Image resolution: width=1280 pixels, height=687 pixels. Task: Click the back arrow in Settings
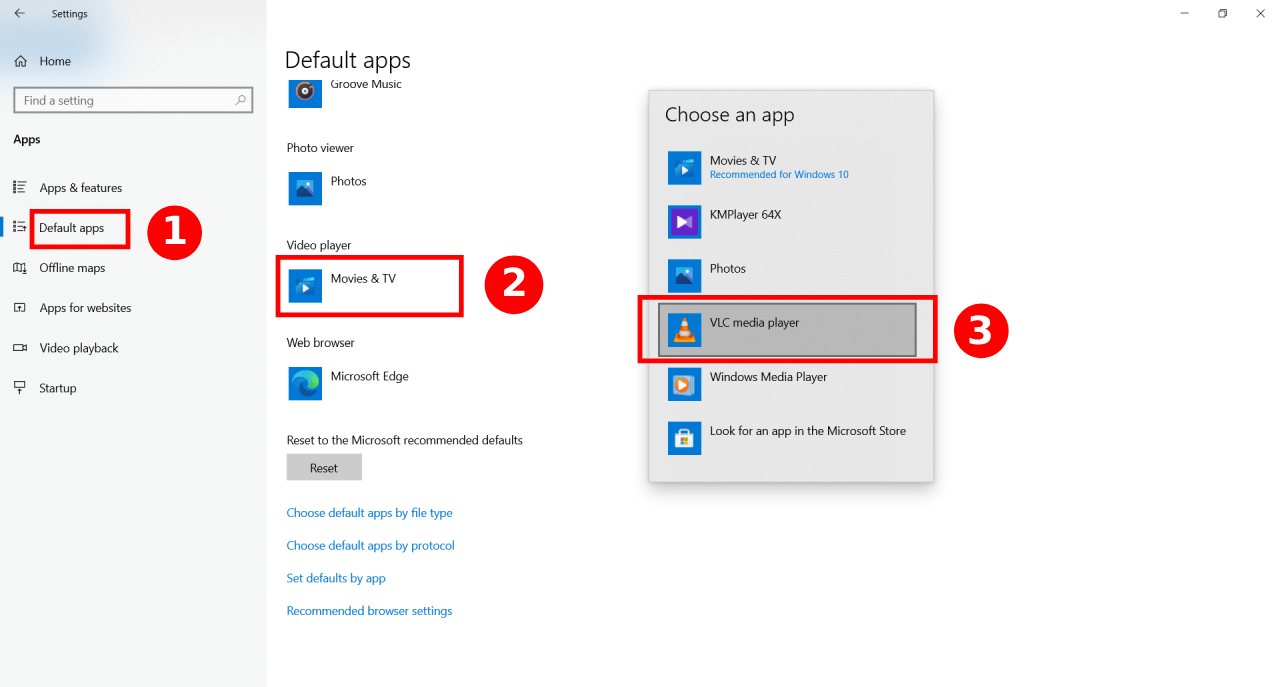pyautogui.click(x=20, y=14)
